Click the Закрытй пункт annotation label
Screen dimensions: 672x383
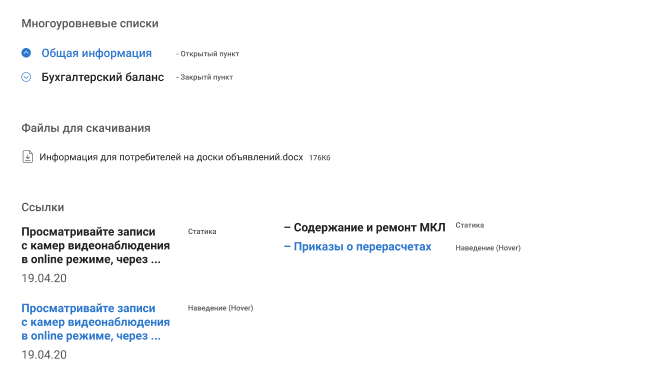coord(204,78)
